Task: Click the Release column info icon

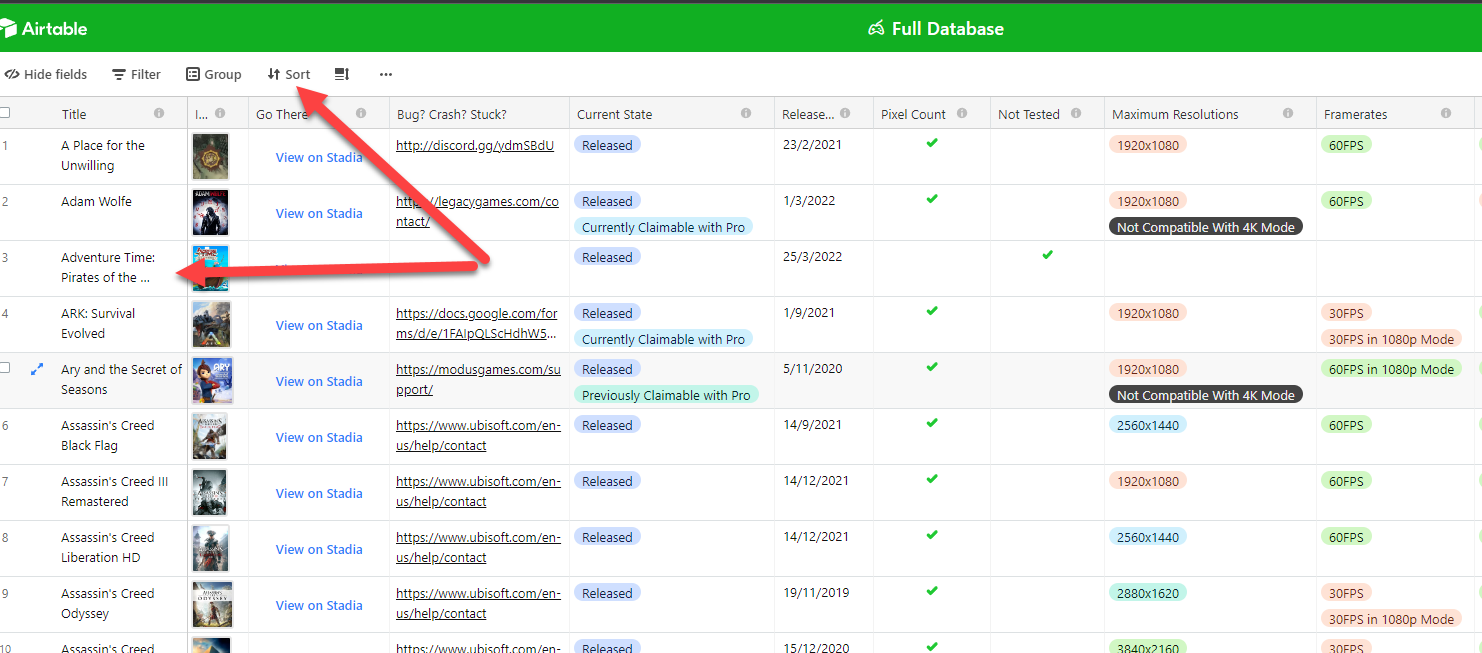Action: coord(845,114)
